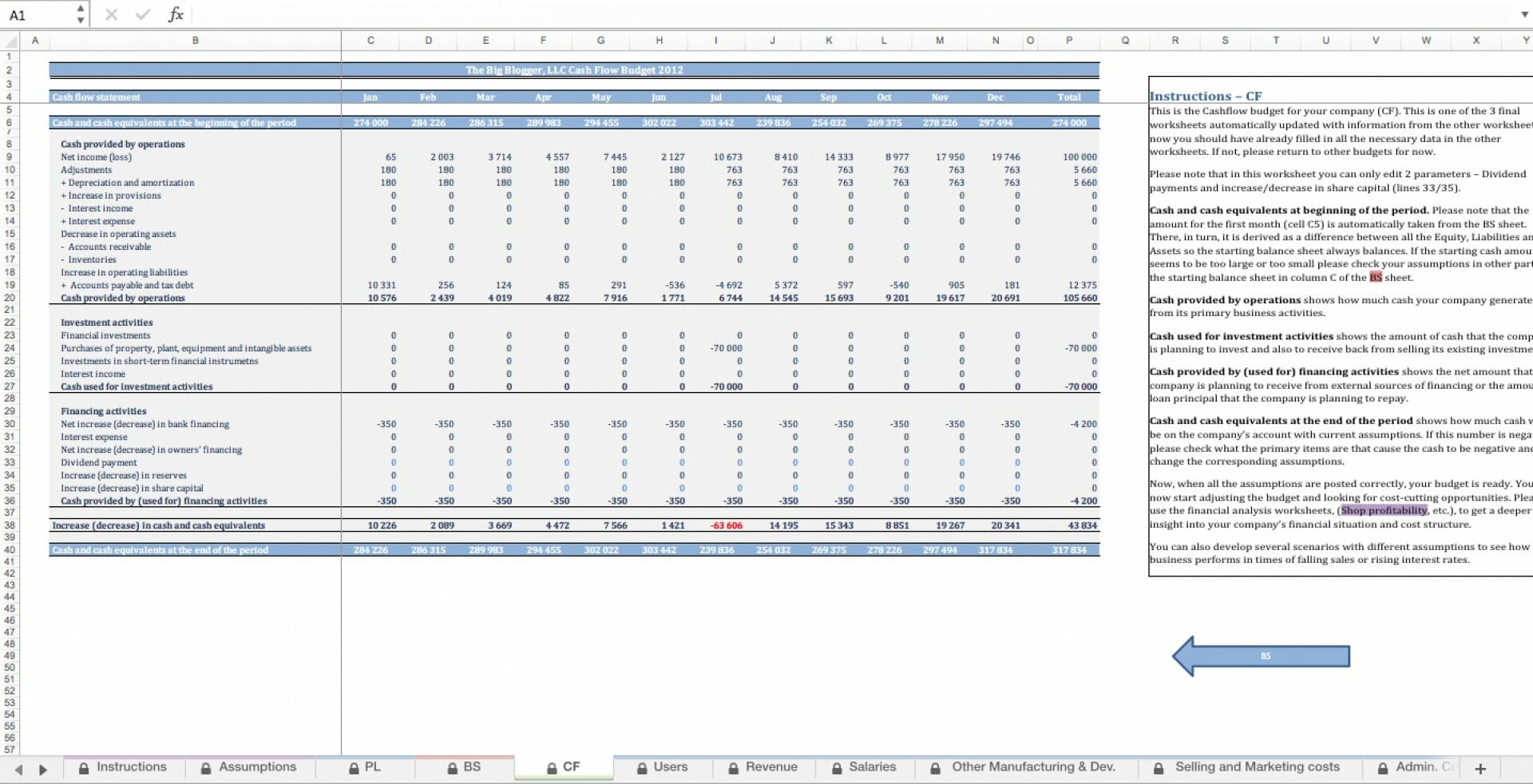Click the lock icon on Other Manufacturing tab
The image size is (1533, 784).
[936, 767]
